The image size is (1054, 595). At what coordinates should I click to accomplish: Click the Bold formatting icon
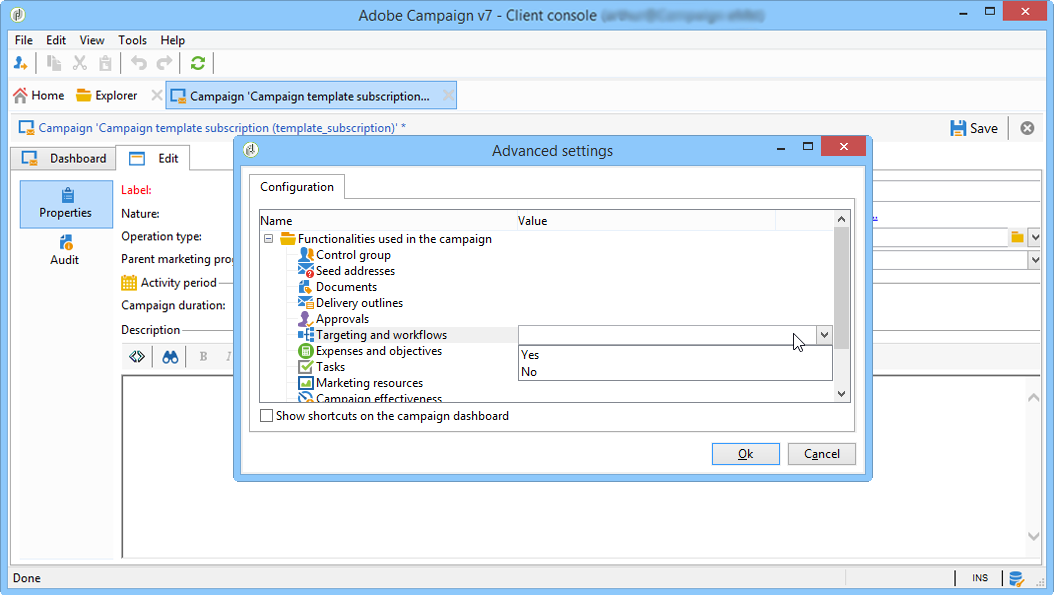coord(203,356)
